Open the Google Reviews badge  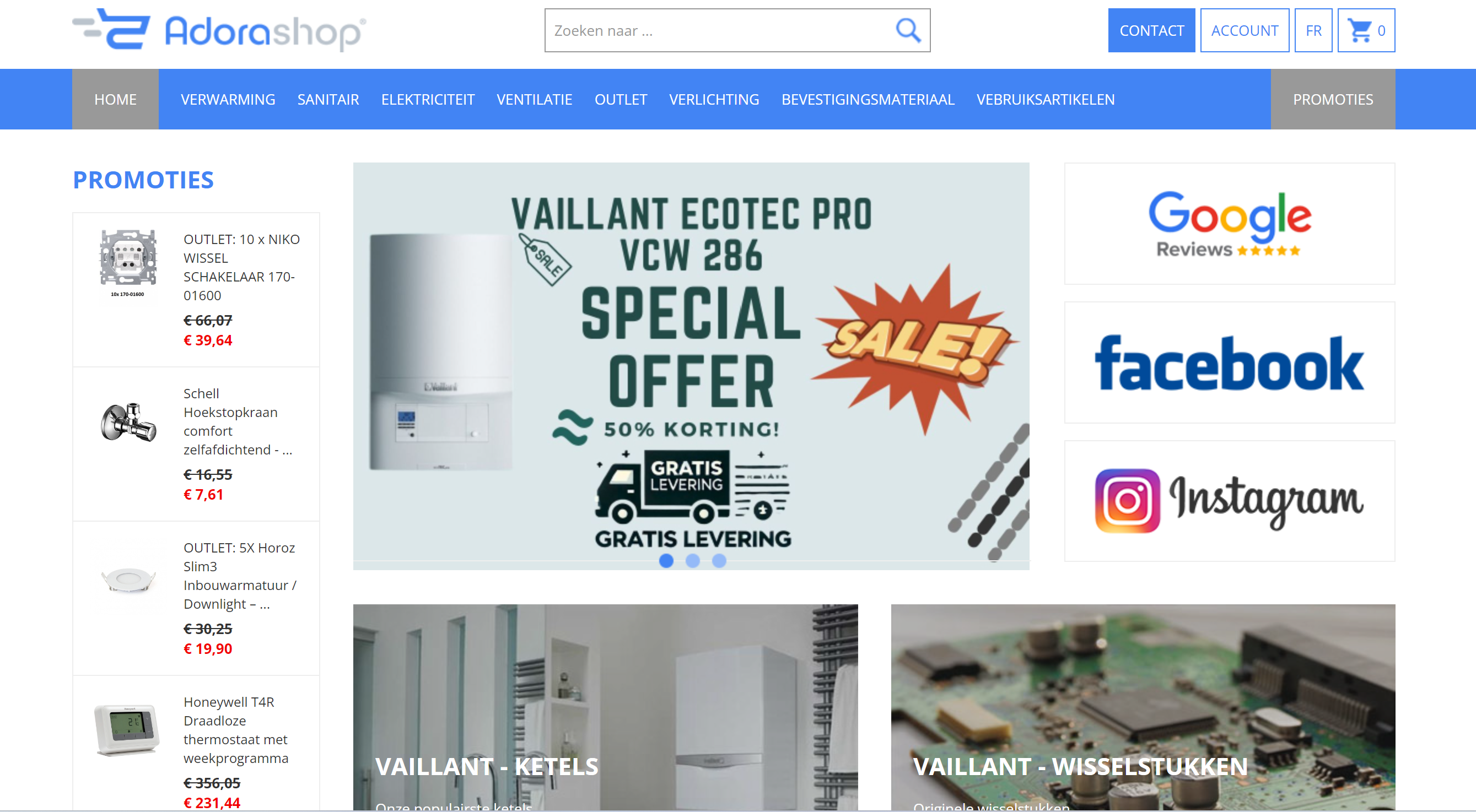[x=1229, y=223]
